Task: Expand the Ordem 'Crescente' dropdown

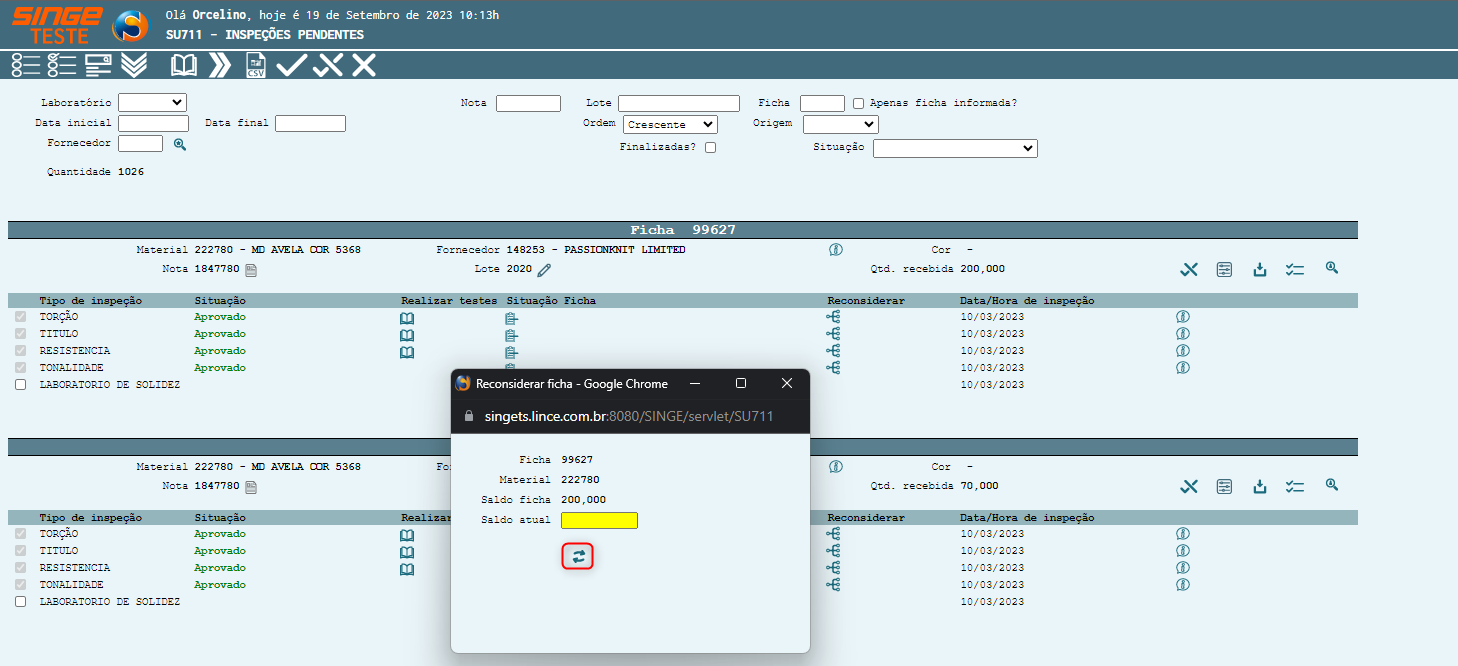Action: pos(670,125)
